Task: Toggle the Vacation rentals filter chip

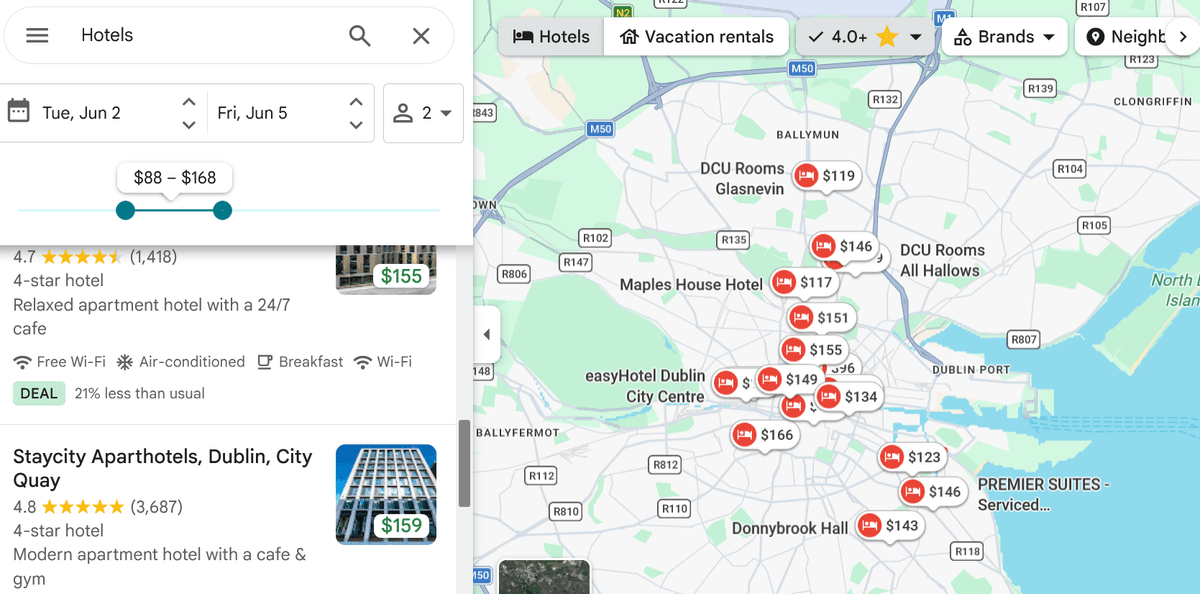Action: pos(697,37)
